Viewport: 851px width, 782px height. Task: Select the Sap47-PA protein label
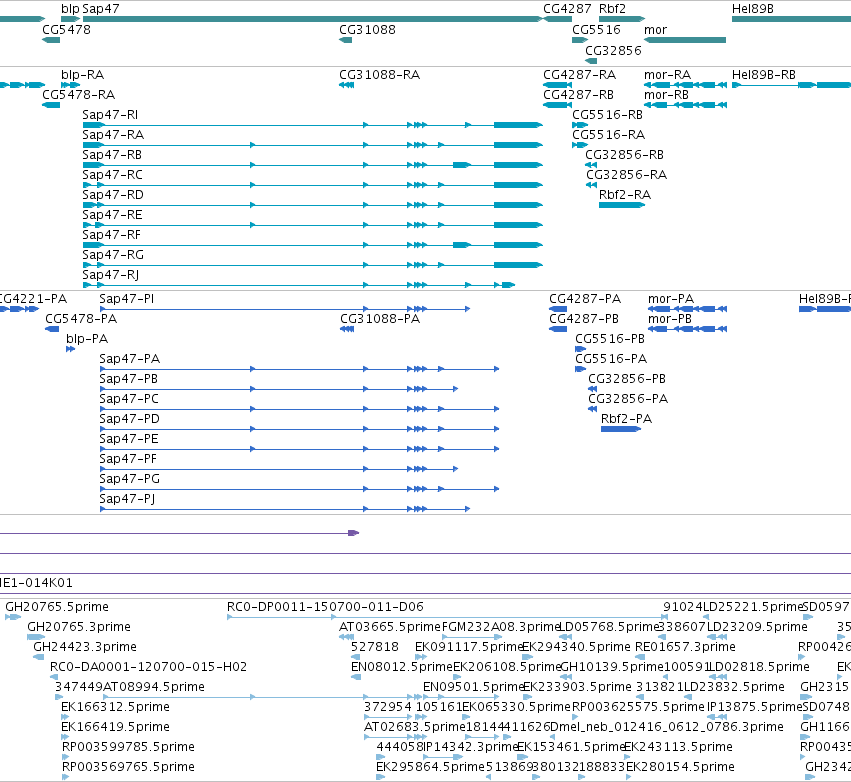click(130, 359)
